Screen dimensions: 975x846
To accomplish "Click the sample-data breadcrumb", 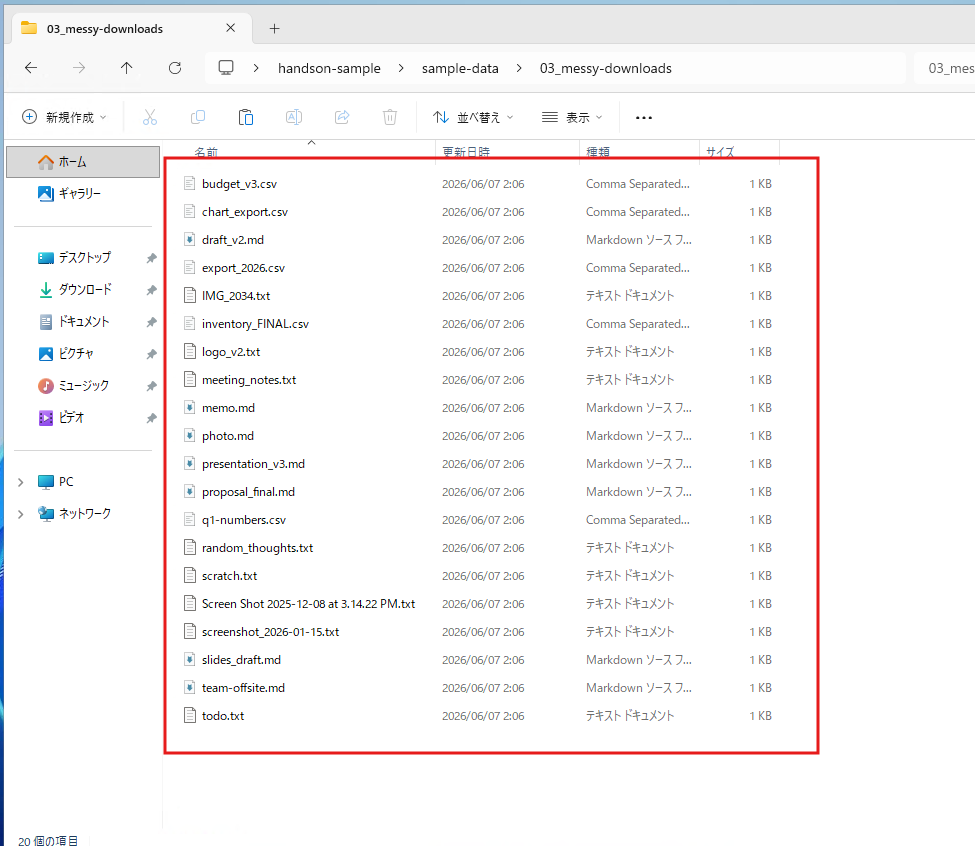I will [x=460, y=68].
